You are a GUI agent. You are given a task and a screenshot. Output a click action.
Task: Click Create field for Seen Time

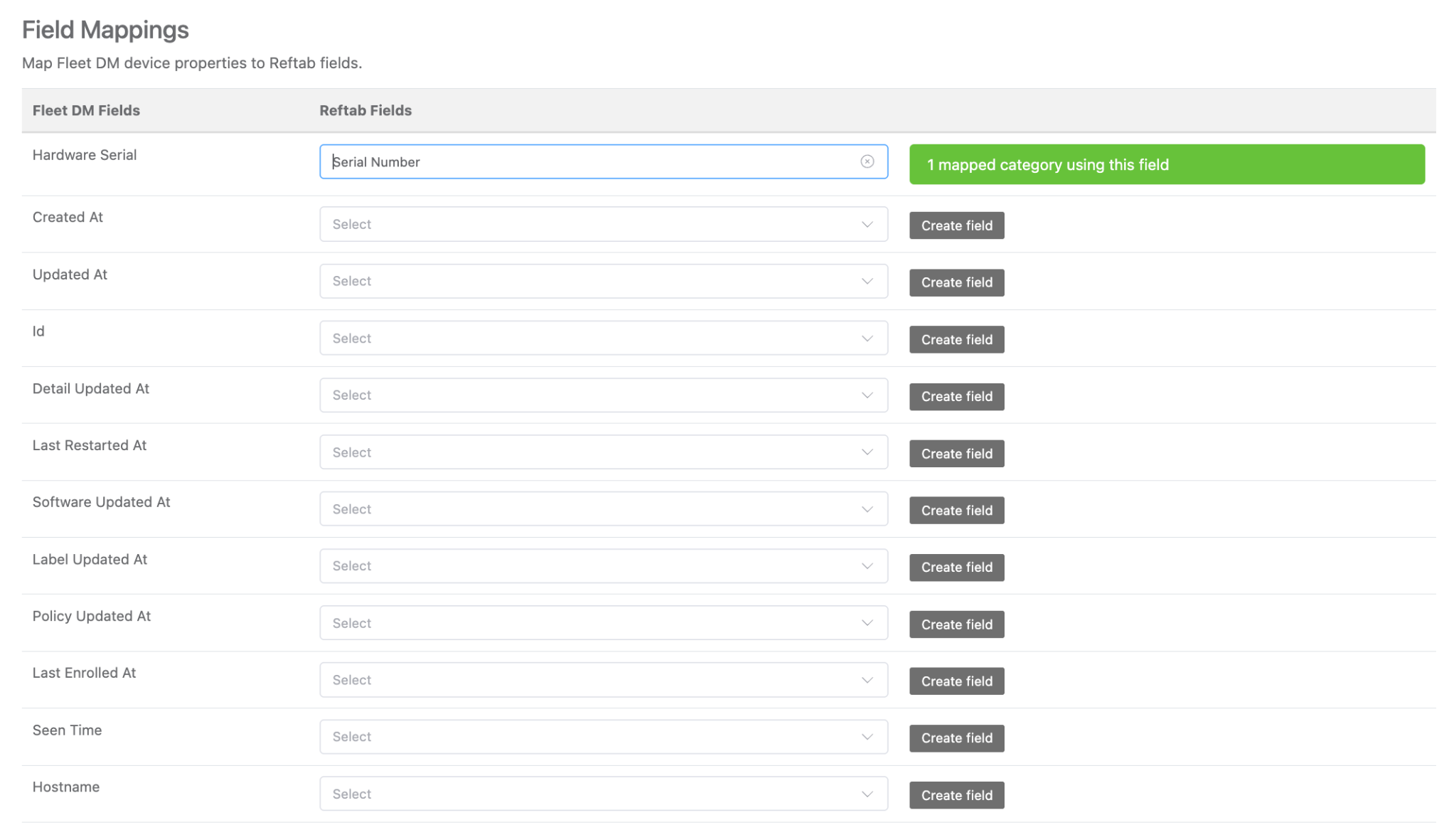point(955,738)
